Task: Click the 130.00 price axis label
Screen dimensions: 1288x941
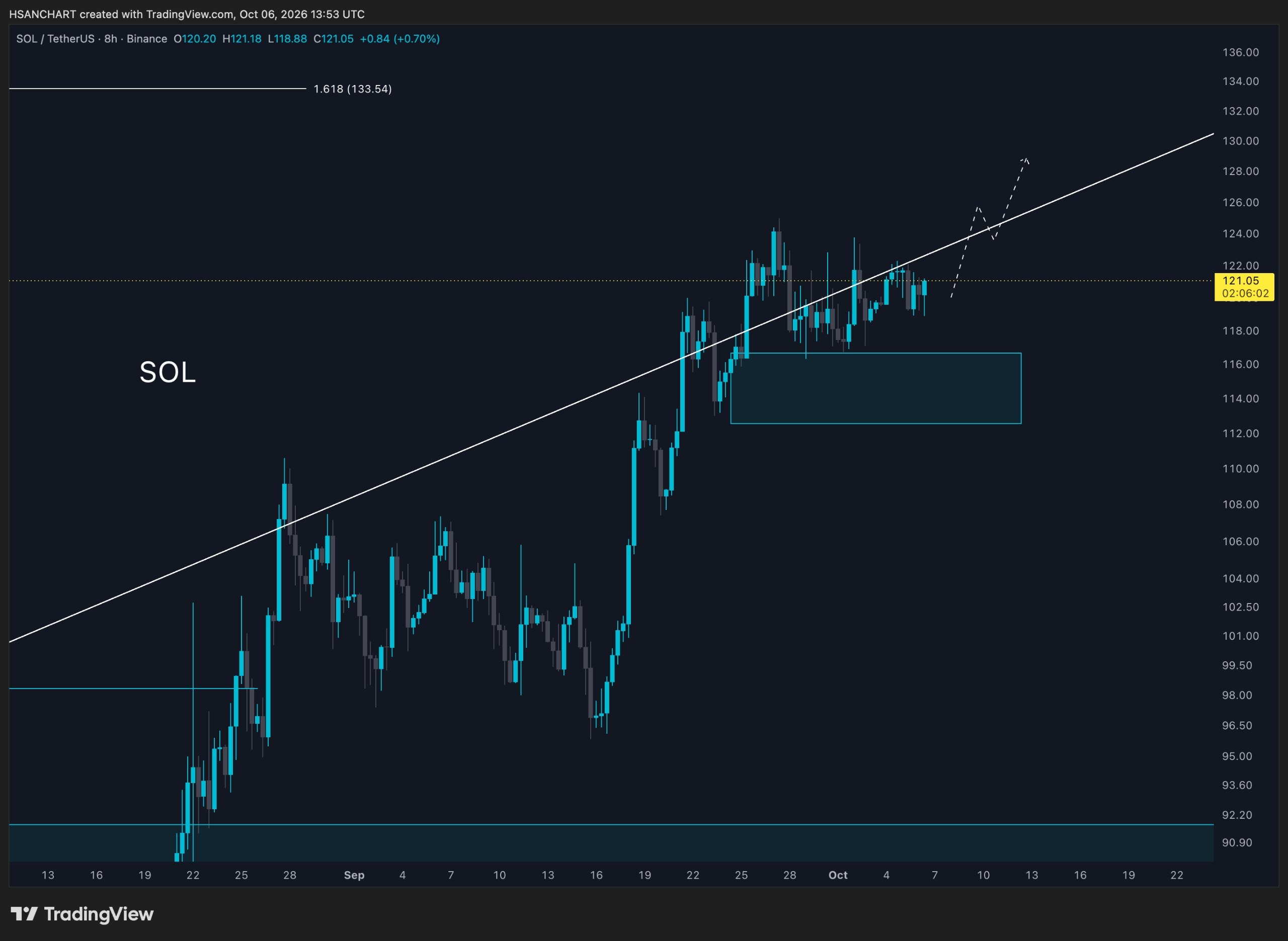Action: click(x=1240, y=141)
